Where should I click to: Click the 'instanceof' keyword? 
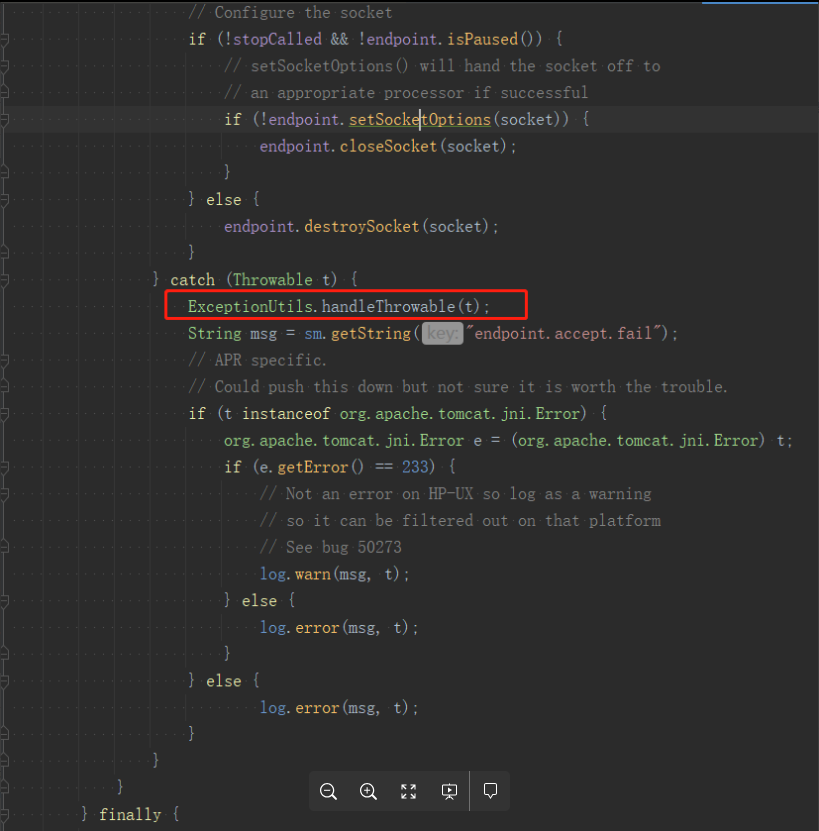pos(286,413)
